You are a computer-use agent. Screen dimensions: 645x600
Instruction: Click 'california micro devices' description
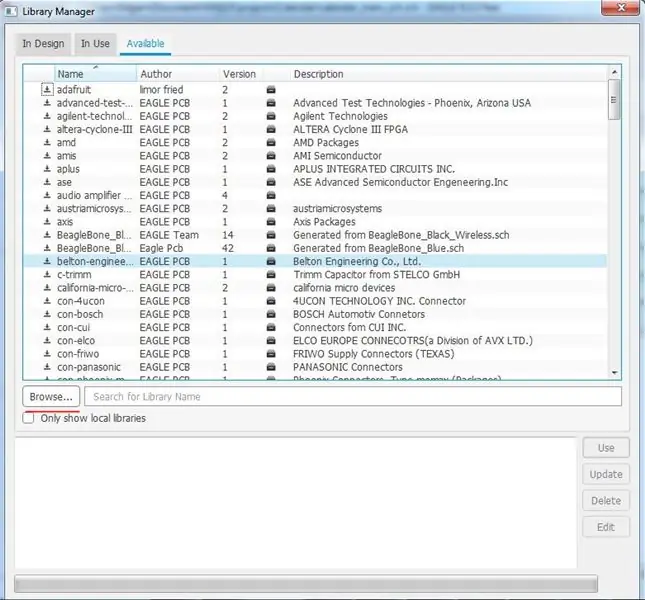344,287
